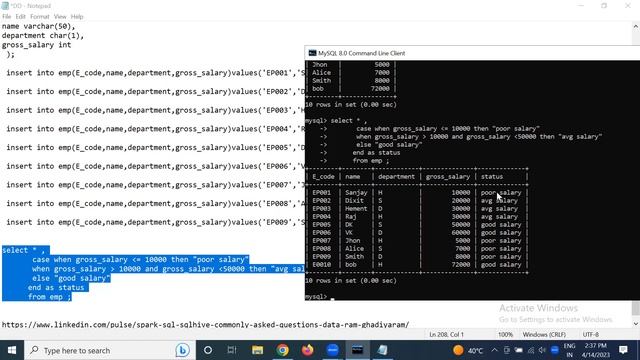Click 'Hement' name cell in MySQL results
The height and width of the screenshot is (360, 640).
(356, 209)
